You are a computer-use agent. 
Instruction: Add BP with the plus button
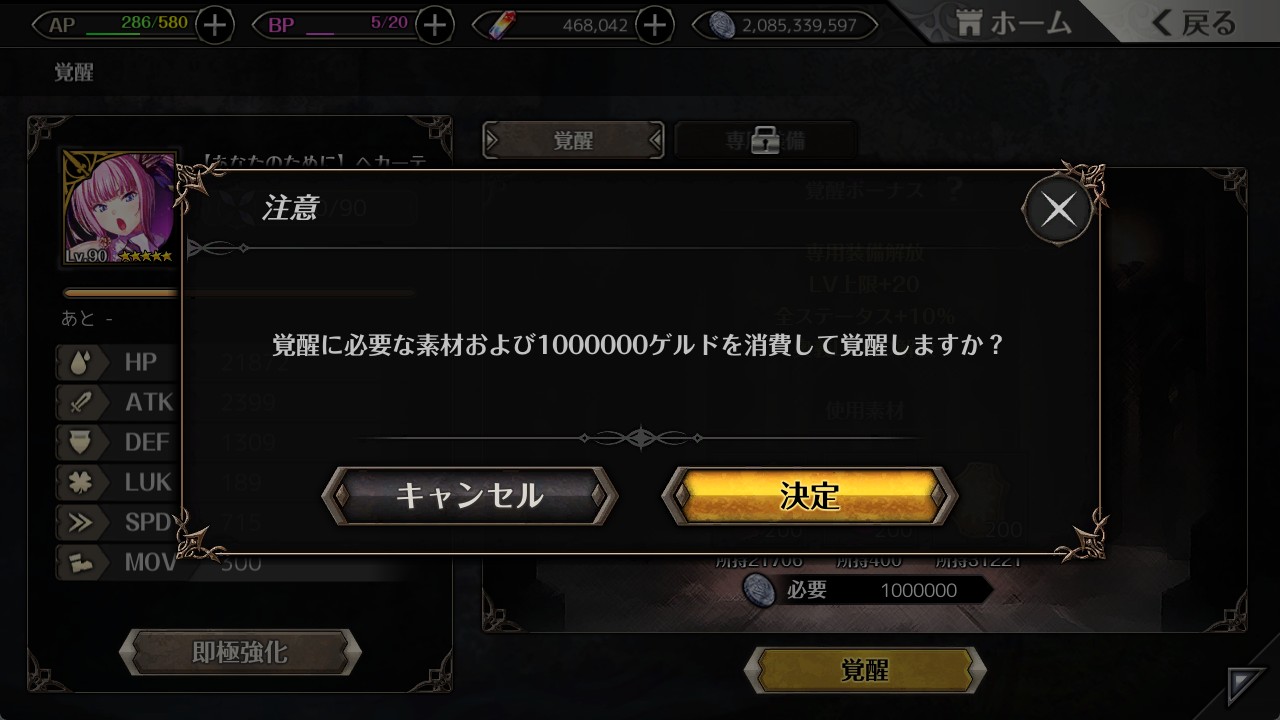pyautogui.click(x=434, y=26)
